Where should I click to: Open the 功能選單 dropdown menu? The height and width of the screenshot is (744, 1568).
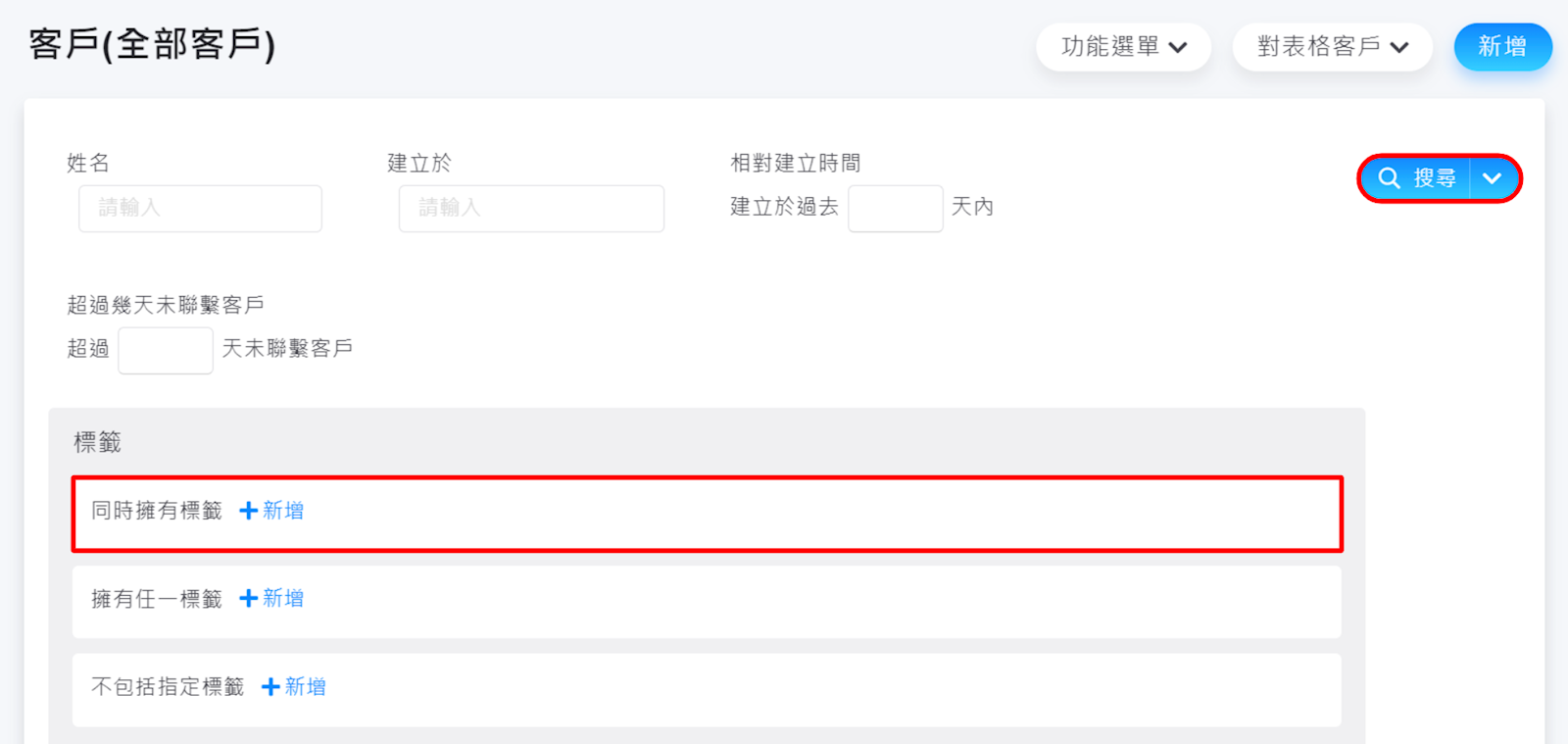pos(1123,47)
